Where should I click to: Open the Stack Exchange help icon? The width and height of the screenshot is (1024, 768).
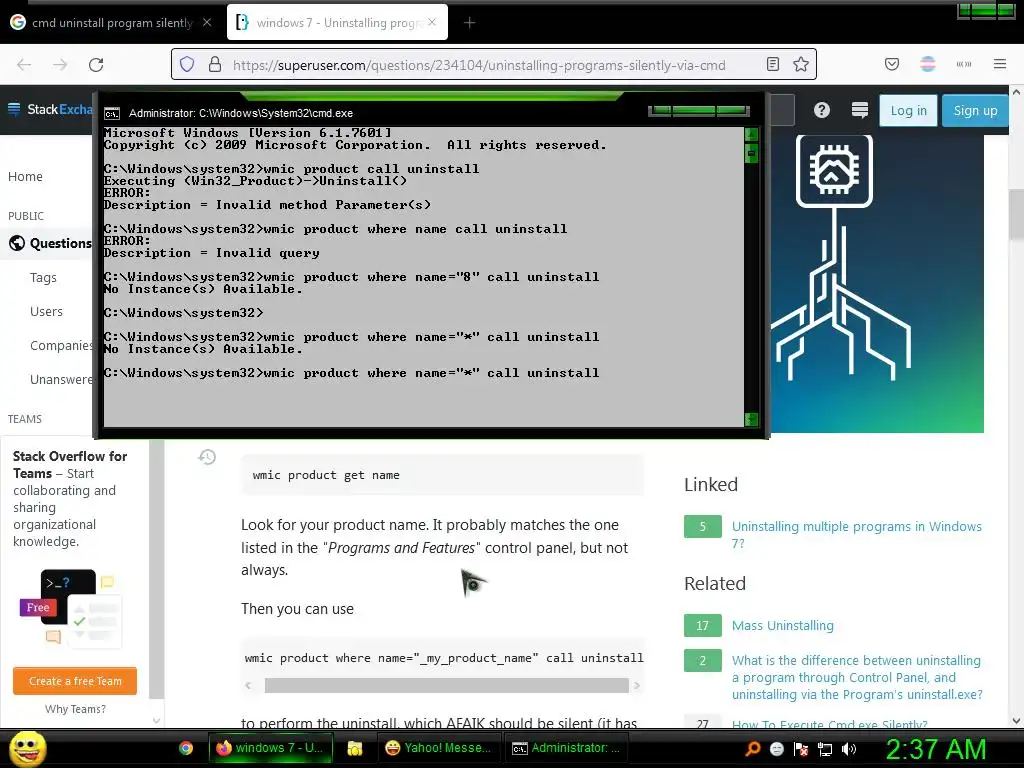(x=822, y=110)
